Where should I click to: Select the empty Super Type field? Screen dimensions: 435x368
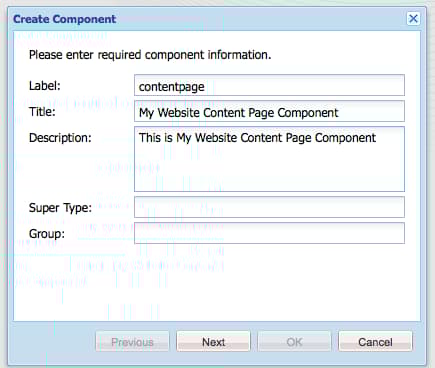(269, 207)
